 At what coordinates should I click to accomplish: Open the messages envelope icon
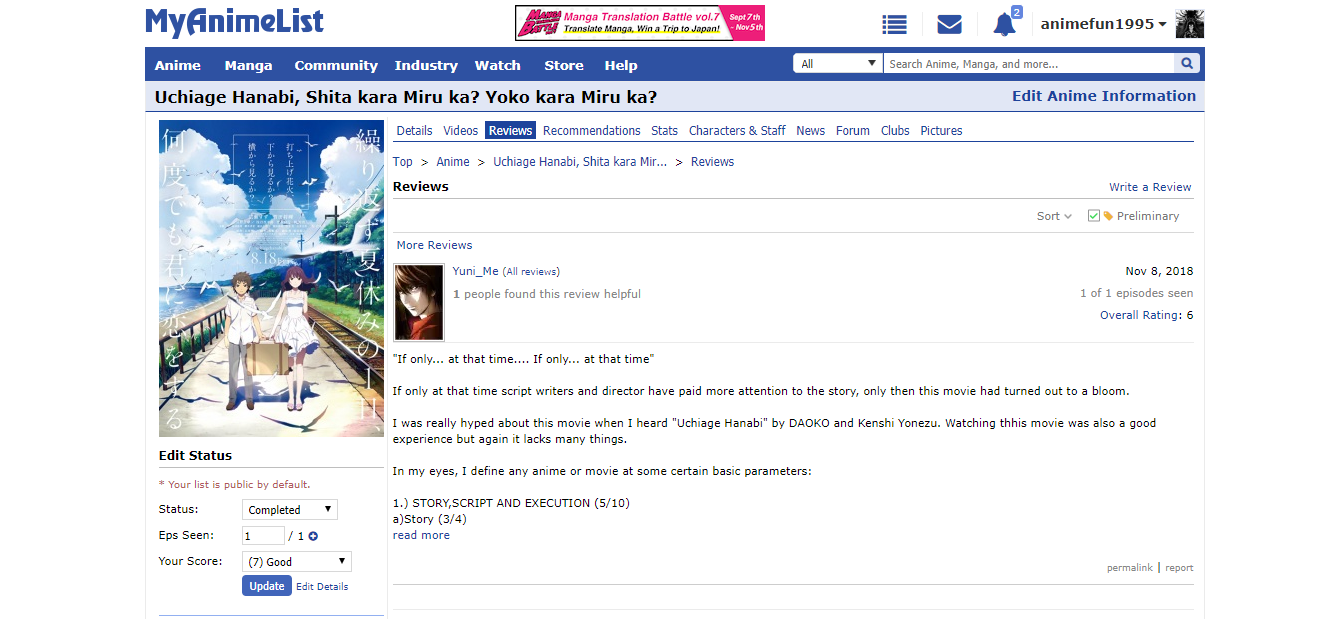pyautogui.click(x=949, y=25)
